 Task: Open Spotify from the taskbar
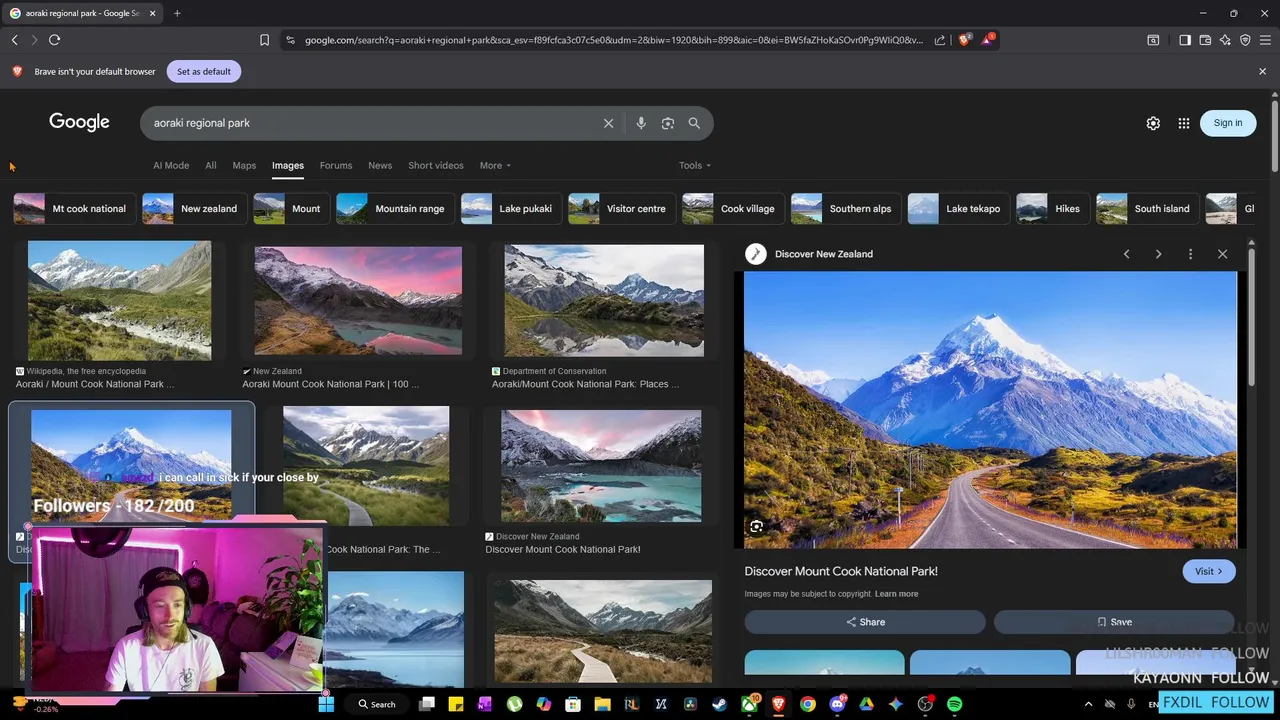954,704
